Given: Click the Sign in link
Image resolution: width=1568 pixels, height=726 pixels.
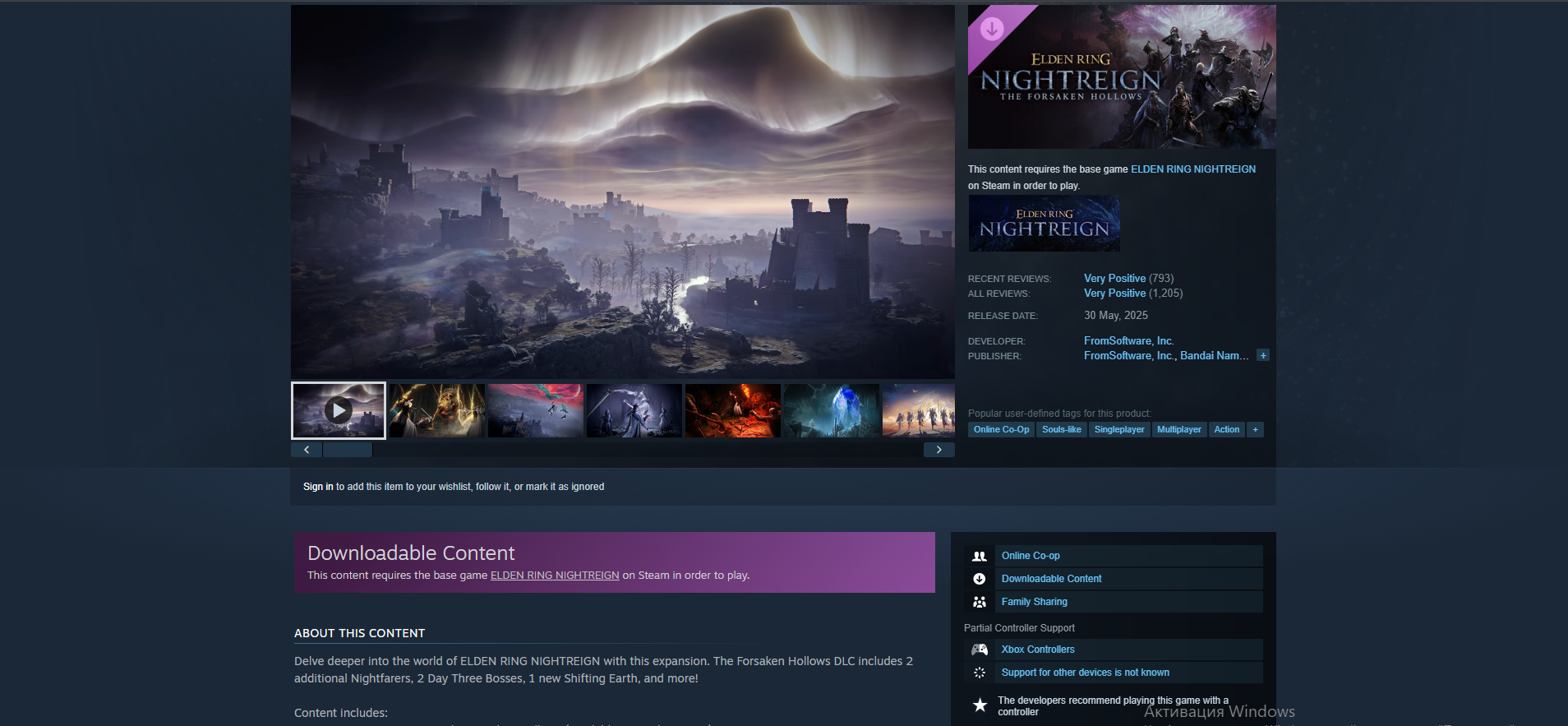Looking at the screenshot, I should pyautogui.click(x=318, y=487).
